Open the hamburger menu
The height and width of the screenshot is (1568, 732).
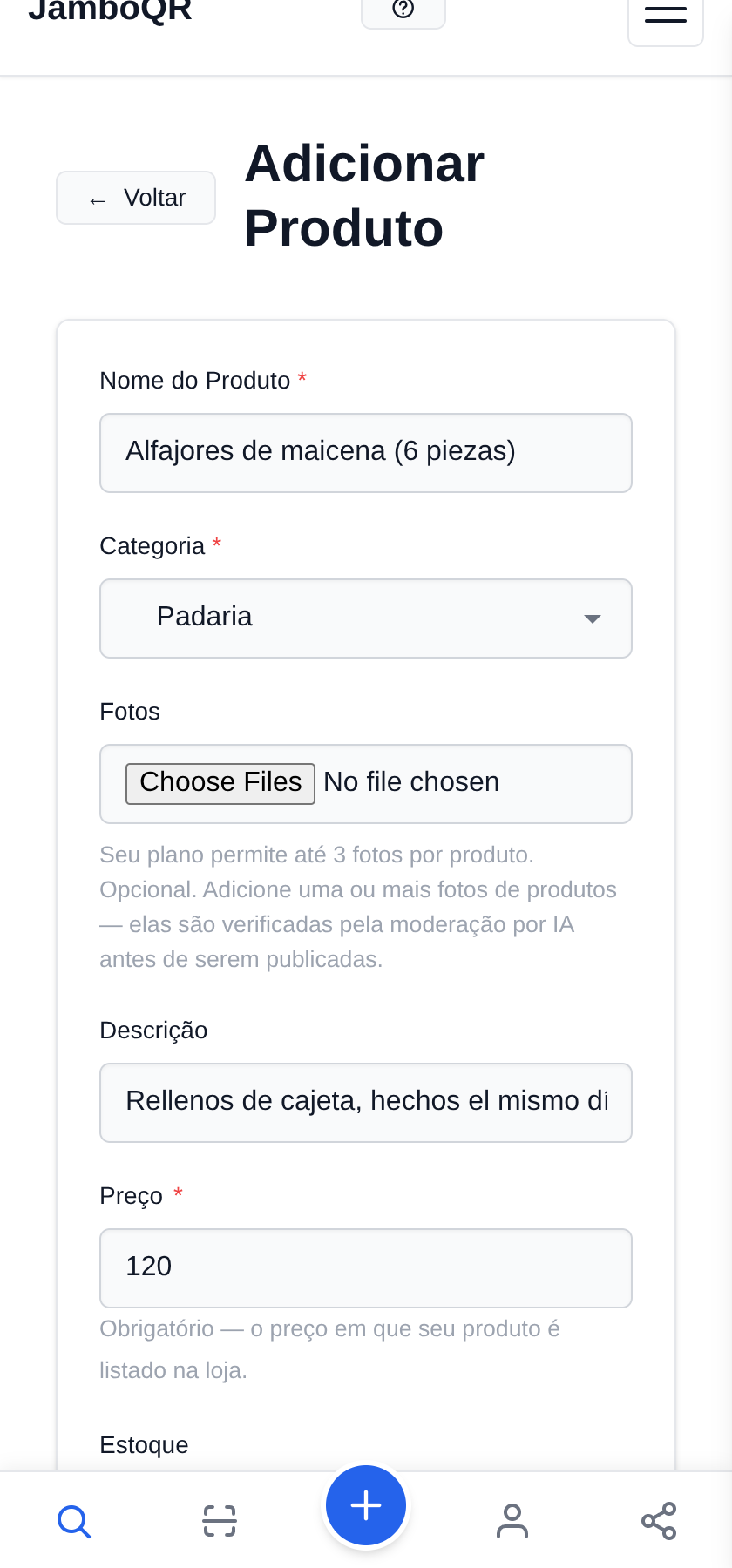point(666,16)
